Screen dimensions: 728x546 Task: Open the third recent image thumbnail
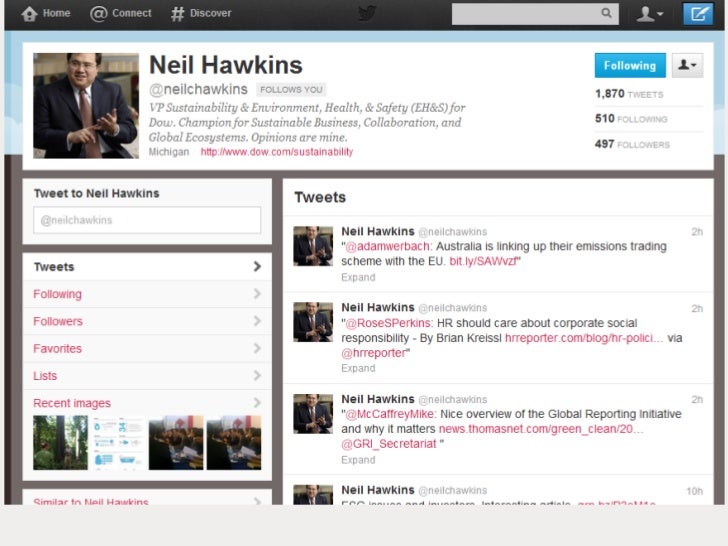click(x=176, y=442)
